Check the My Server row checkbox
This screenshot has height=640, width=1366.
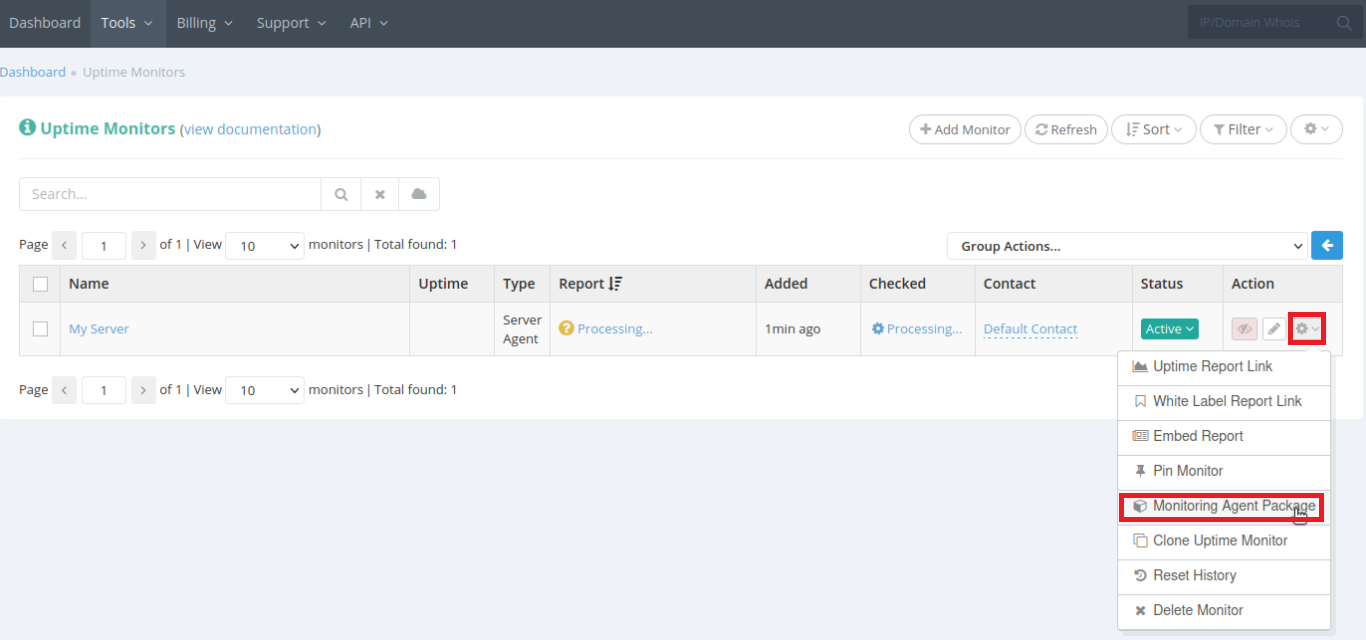tap(40, 329)
